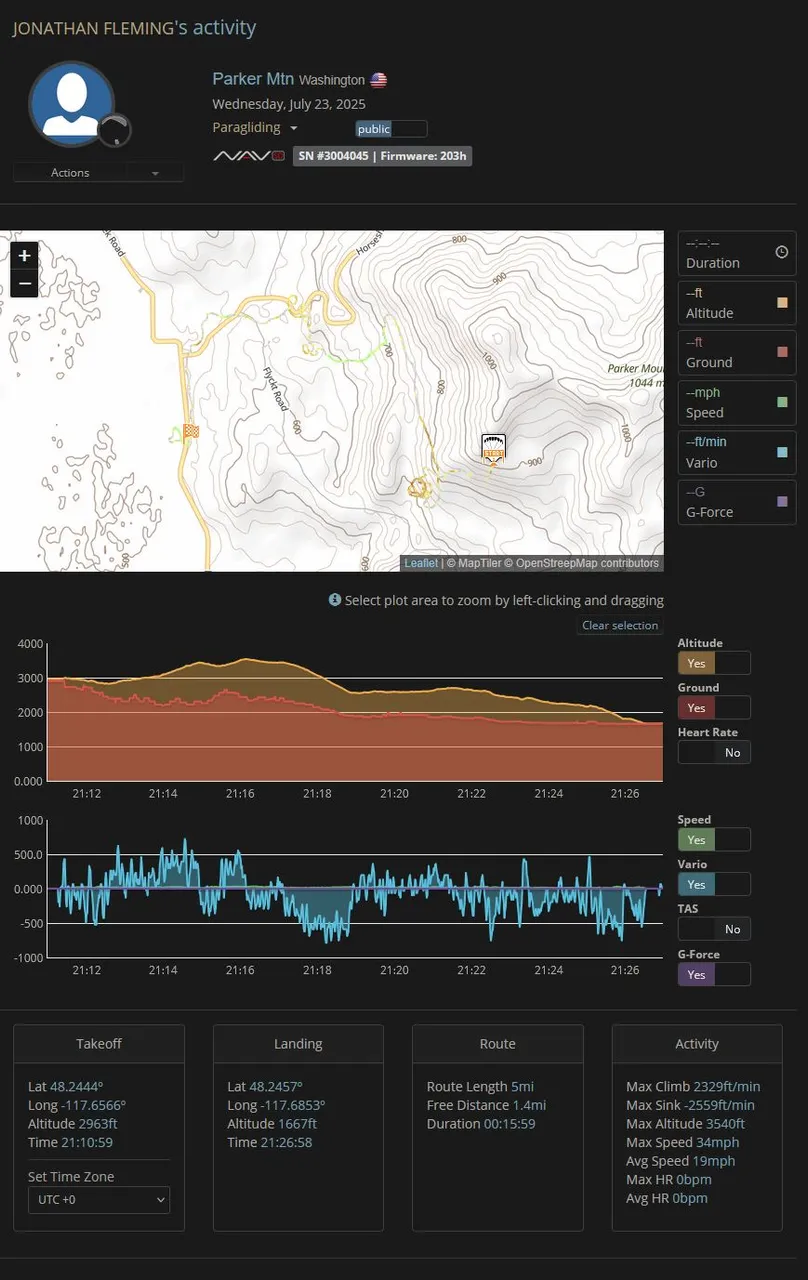Click the landing time 21:26:58 value

pos(284,1142)
